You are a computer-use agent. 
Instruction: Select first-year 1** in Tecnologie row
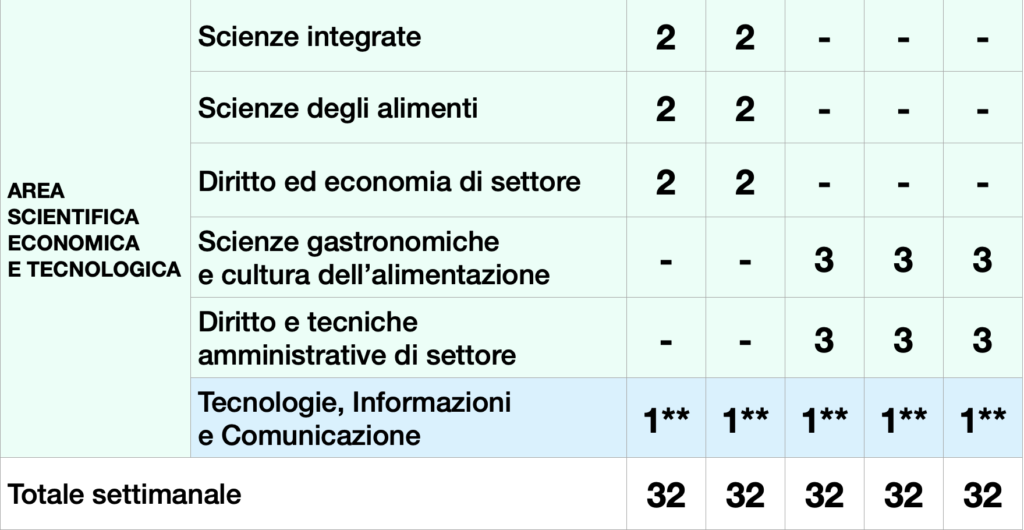pyautogui.click(x=665, y=420)
